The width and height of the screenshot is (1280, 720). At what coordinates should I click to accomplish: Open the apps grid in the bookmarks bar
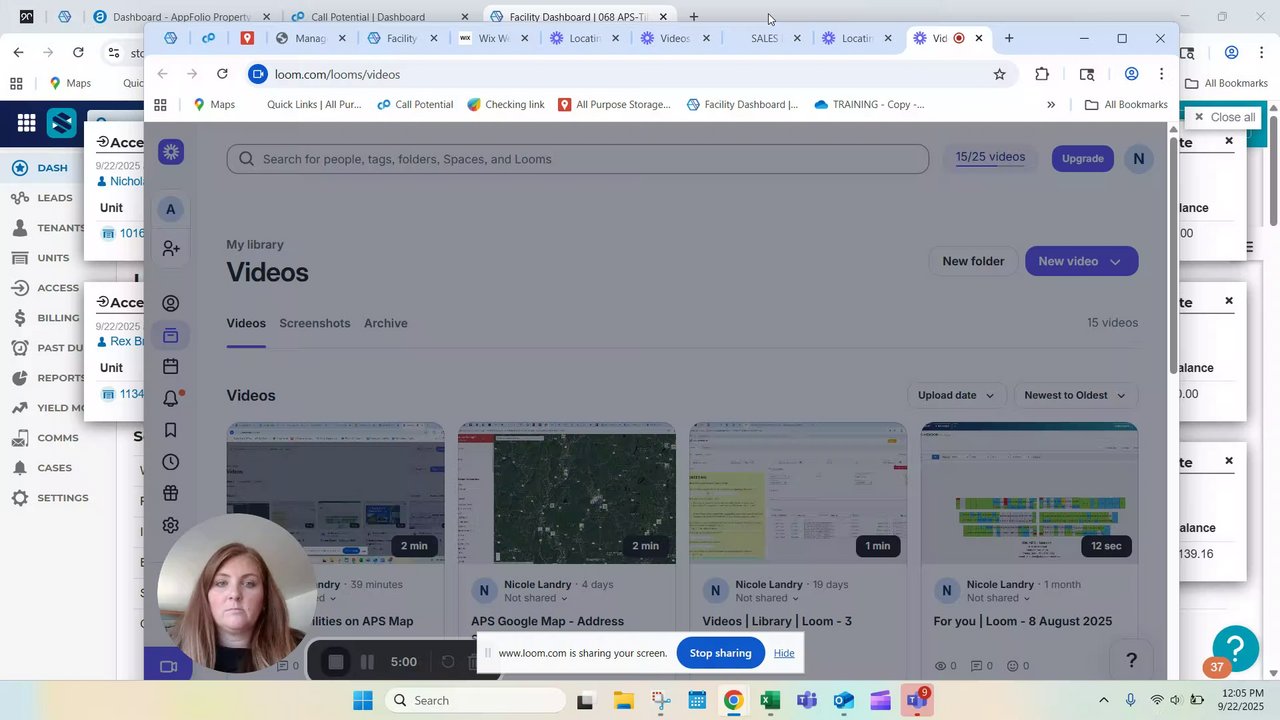coord(160,104)
